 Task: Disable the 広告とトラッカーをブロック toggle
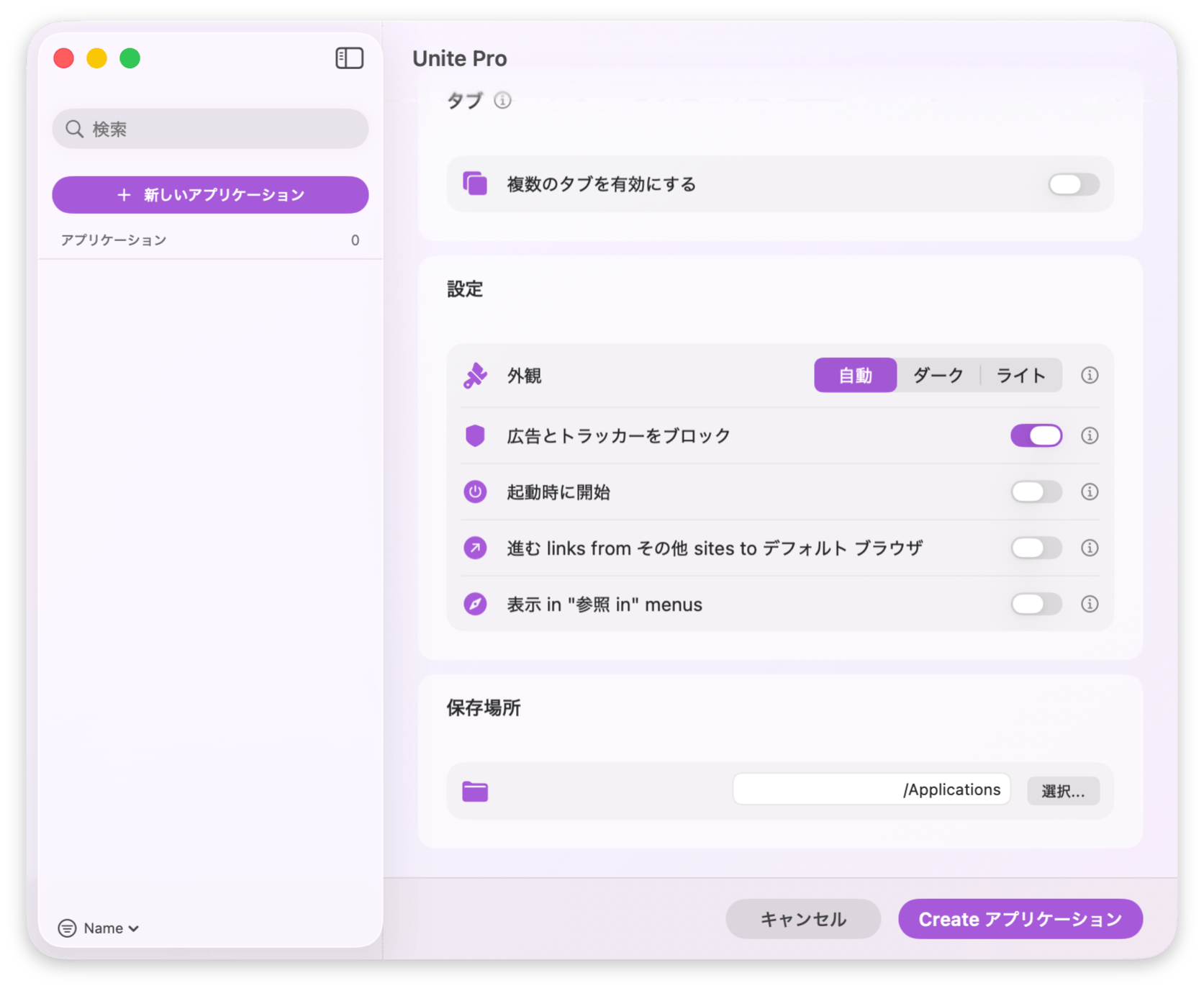pyautogui.click(x=1036, y=435)
